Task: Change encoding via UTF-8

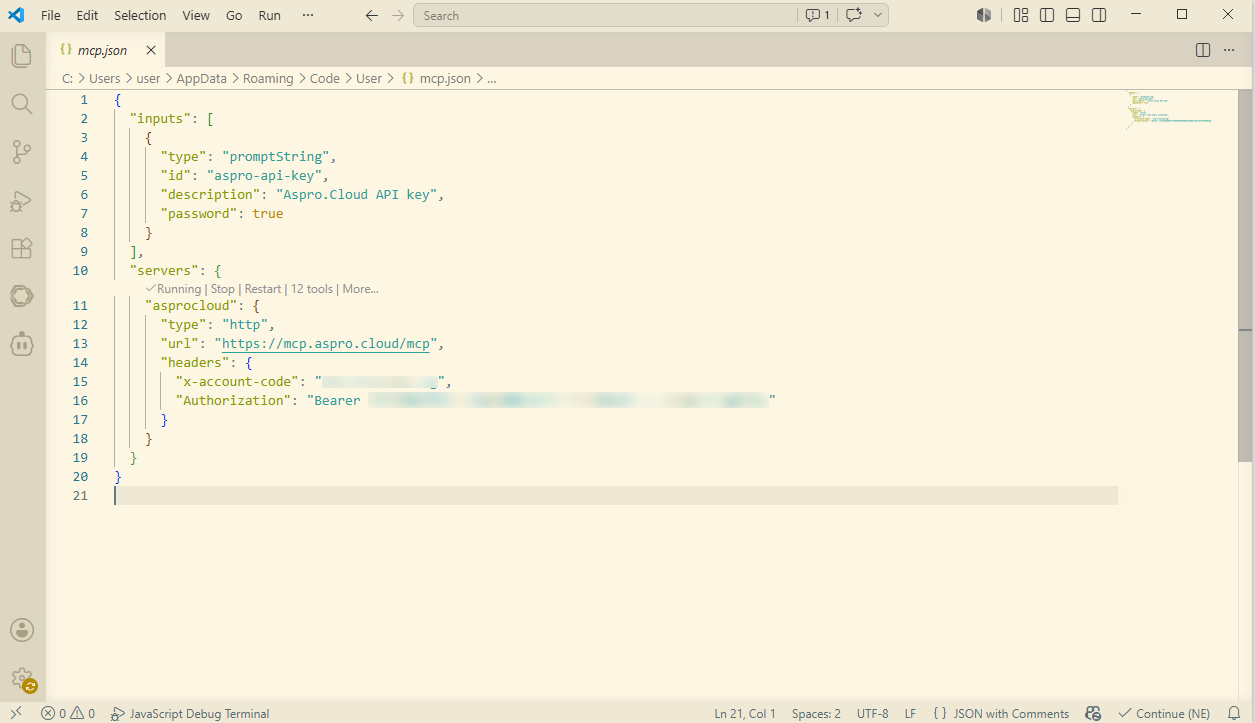Action: click(872, 713)
